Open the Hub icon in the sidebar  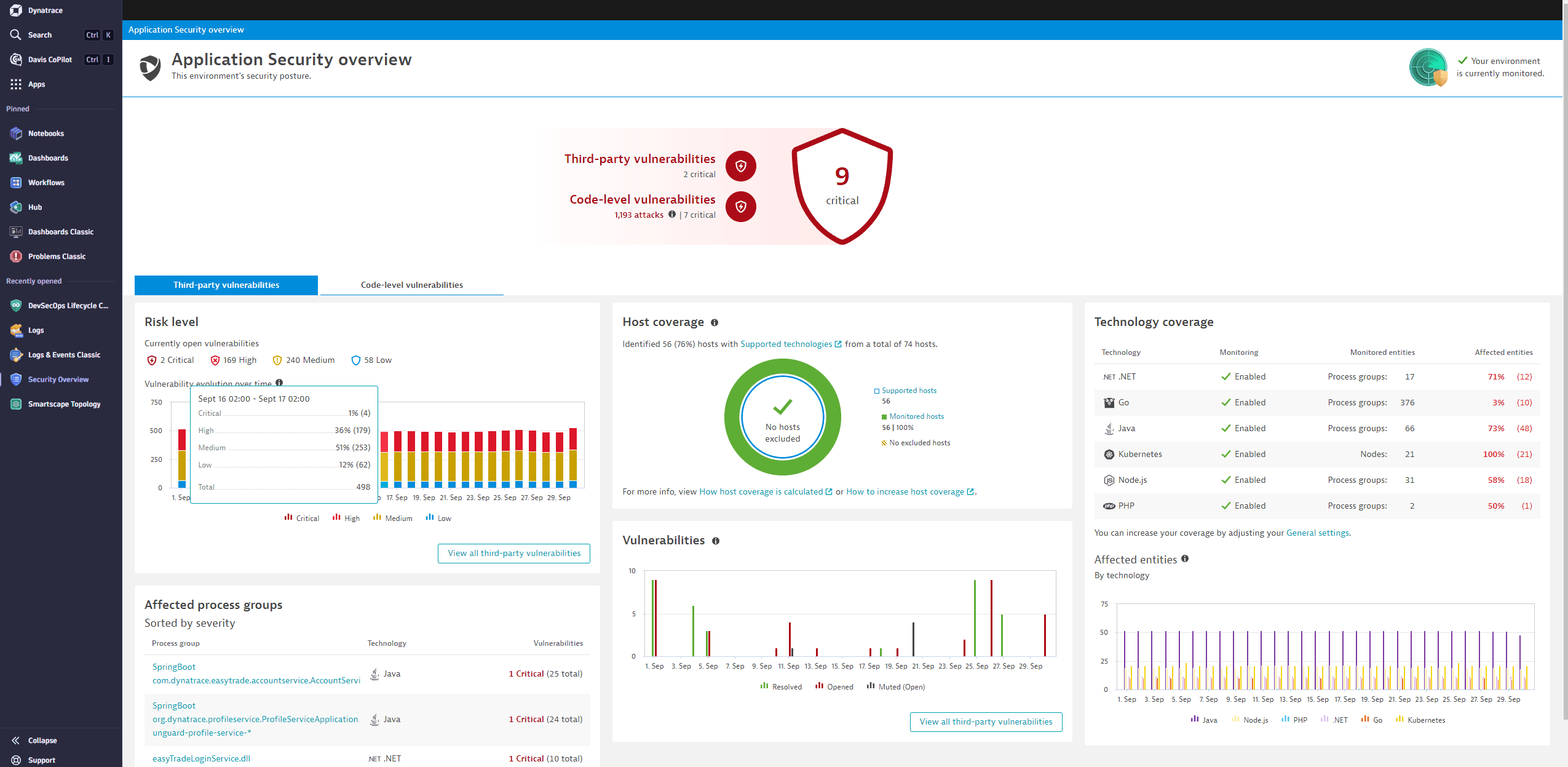16,207
